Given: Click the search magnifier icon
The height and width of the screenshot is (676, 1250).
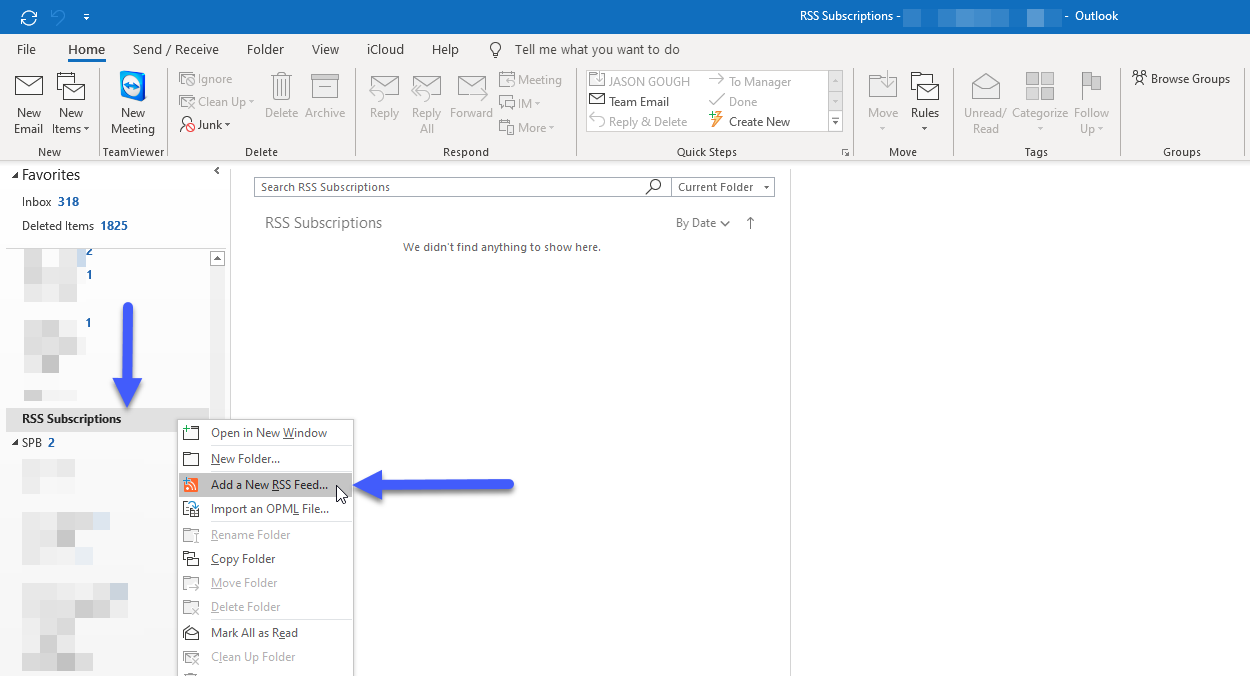Looking at the screenshot, I should tap(654, 187).
